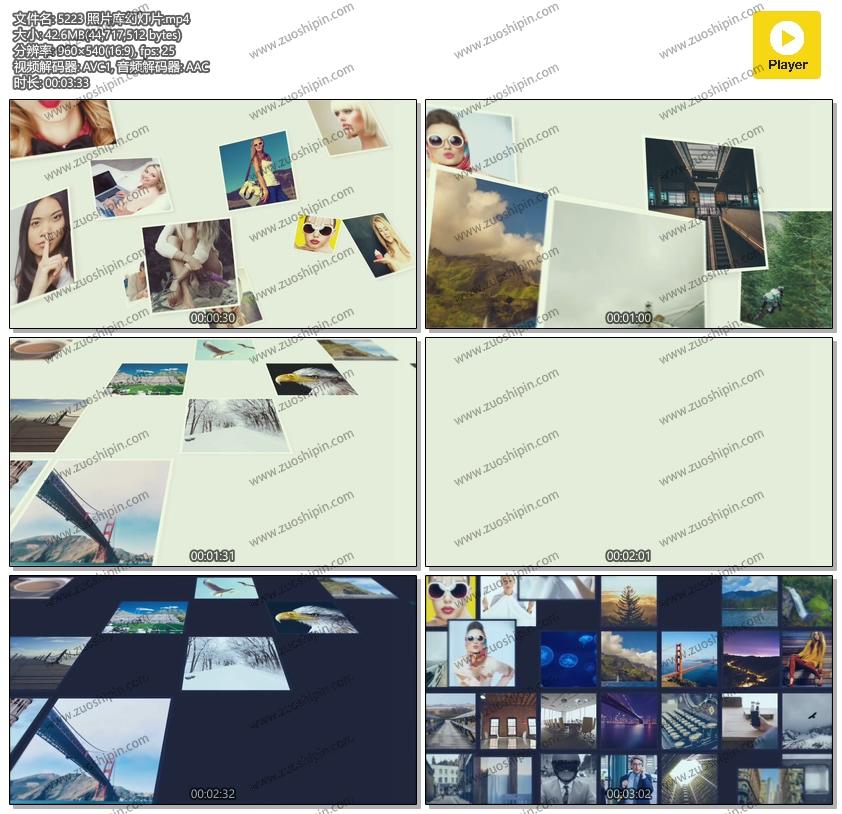Click the codec line showing AVC1 and AAC
Viewport: 842px width, 814px height.
(111, 67)
